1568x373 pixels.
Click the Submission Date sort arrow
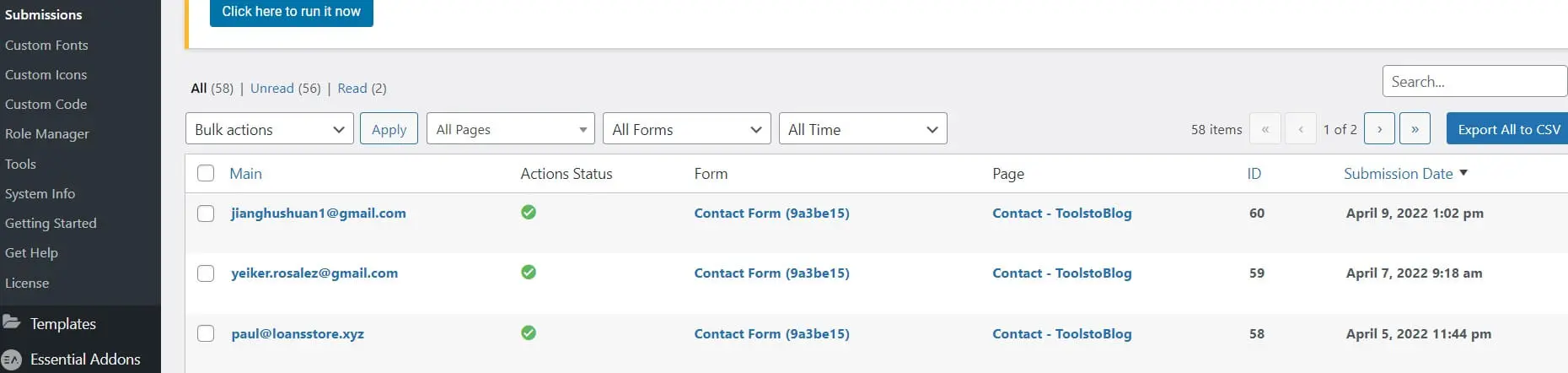pyautogui.click(x=1463, y=172)
